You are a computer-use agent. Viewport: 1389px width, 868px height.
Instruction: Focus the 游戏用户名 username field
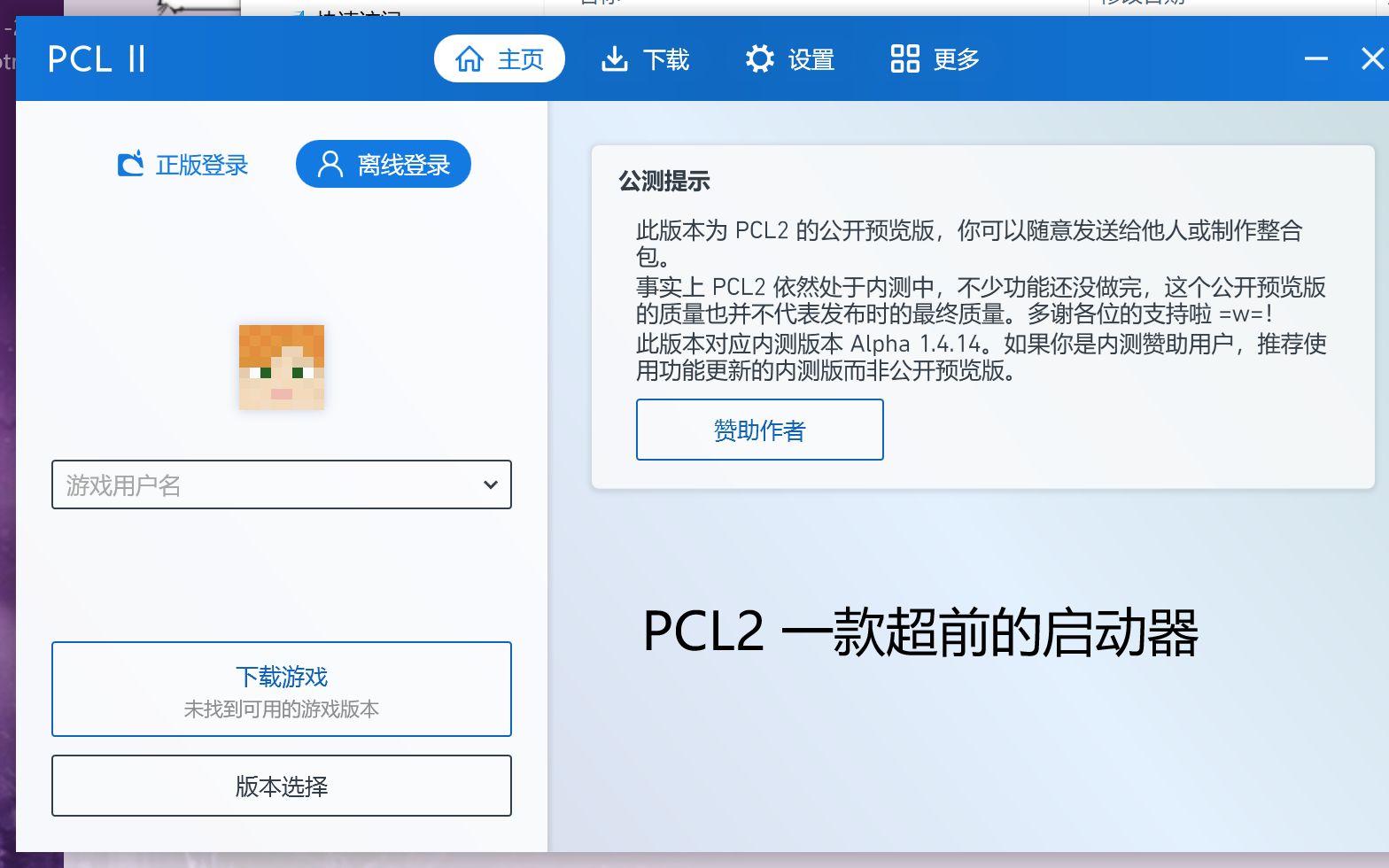[282, 484]
